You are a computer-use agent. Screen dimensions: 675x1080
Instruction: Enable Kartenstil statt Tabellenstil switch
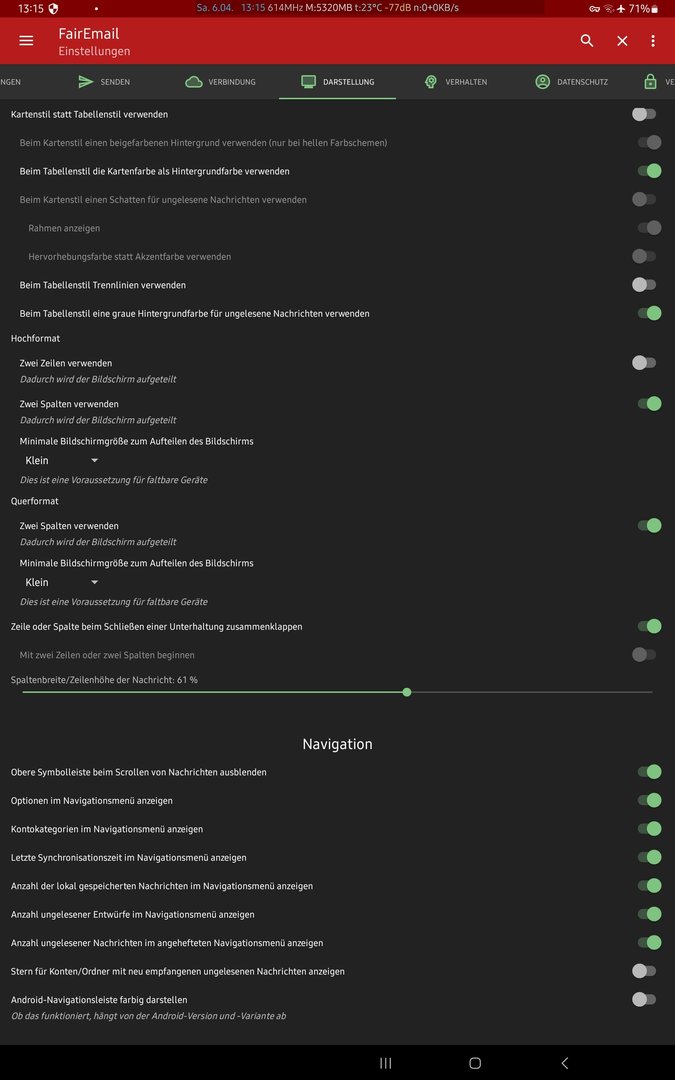(x=645, y=114)
